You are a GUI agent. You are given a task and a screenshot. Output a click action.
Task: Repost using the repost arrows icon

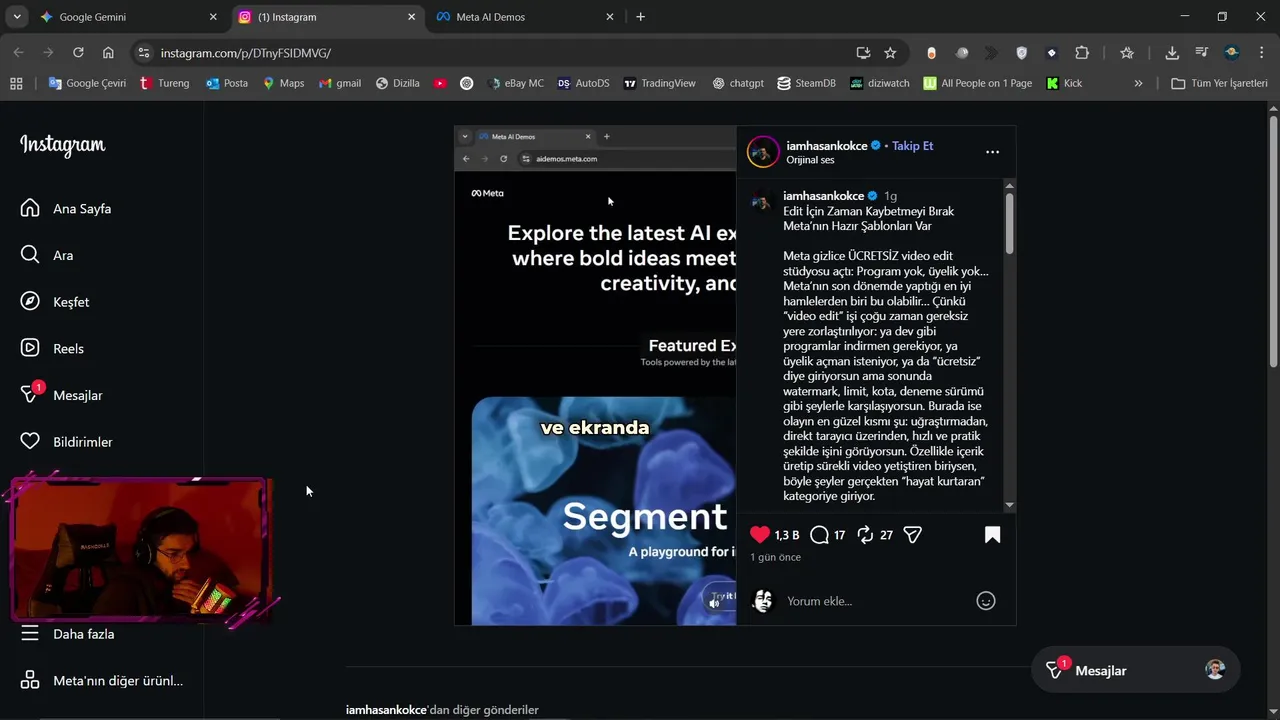(x=866, y=535)
